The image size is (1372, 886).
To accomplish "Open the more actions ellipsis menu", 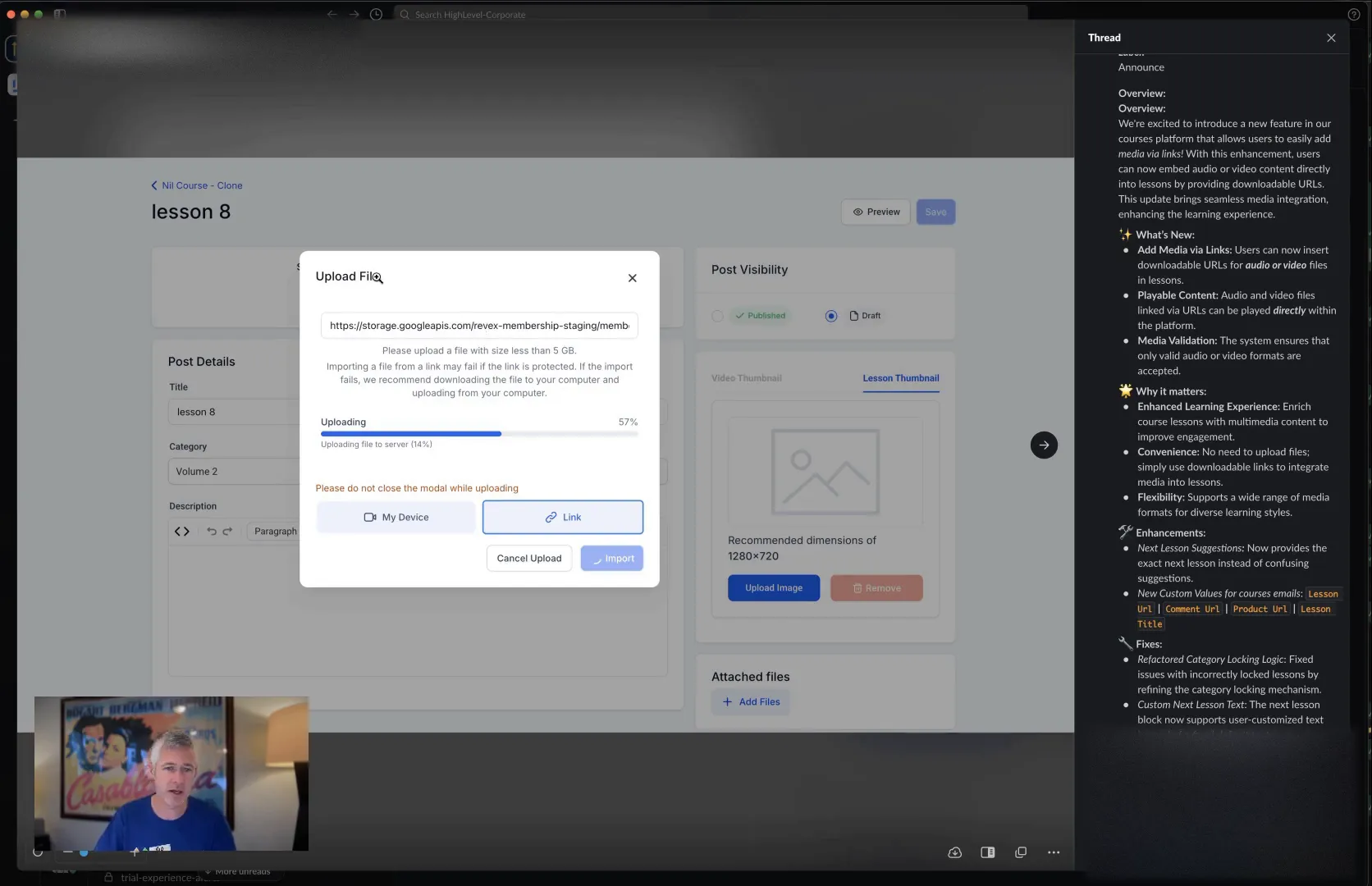I will click(x=1054, y=852).
